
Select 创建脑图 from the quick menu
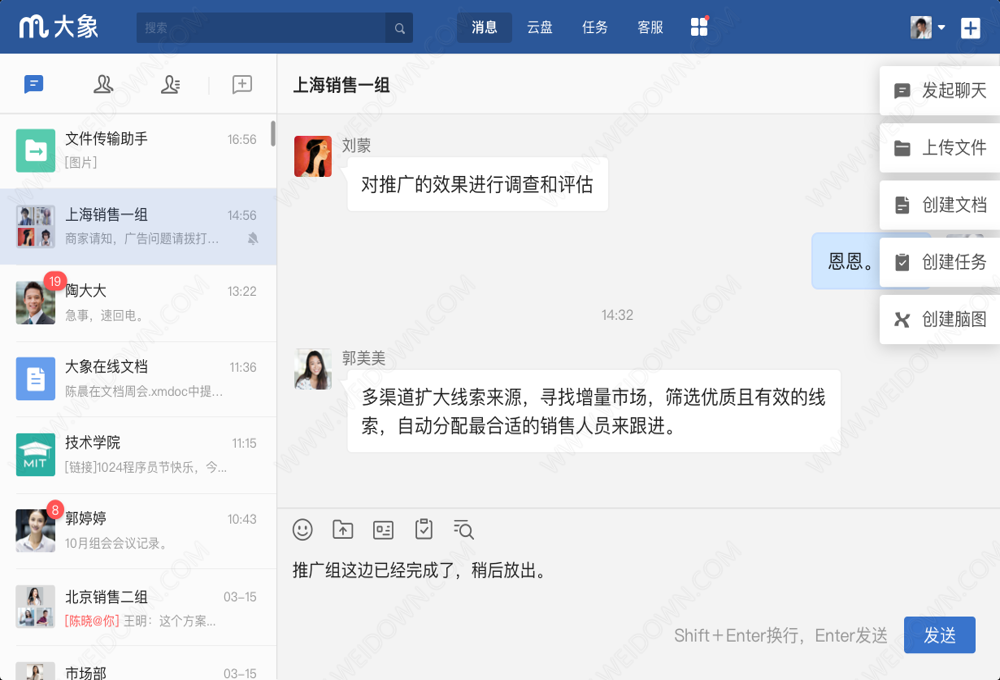940,319
